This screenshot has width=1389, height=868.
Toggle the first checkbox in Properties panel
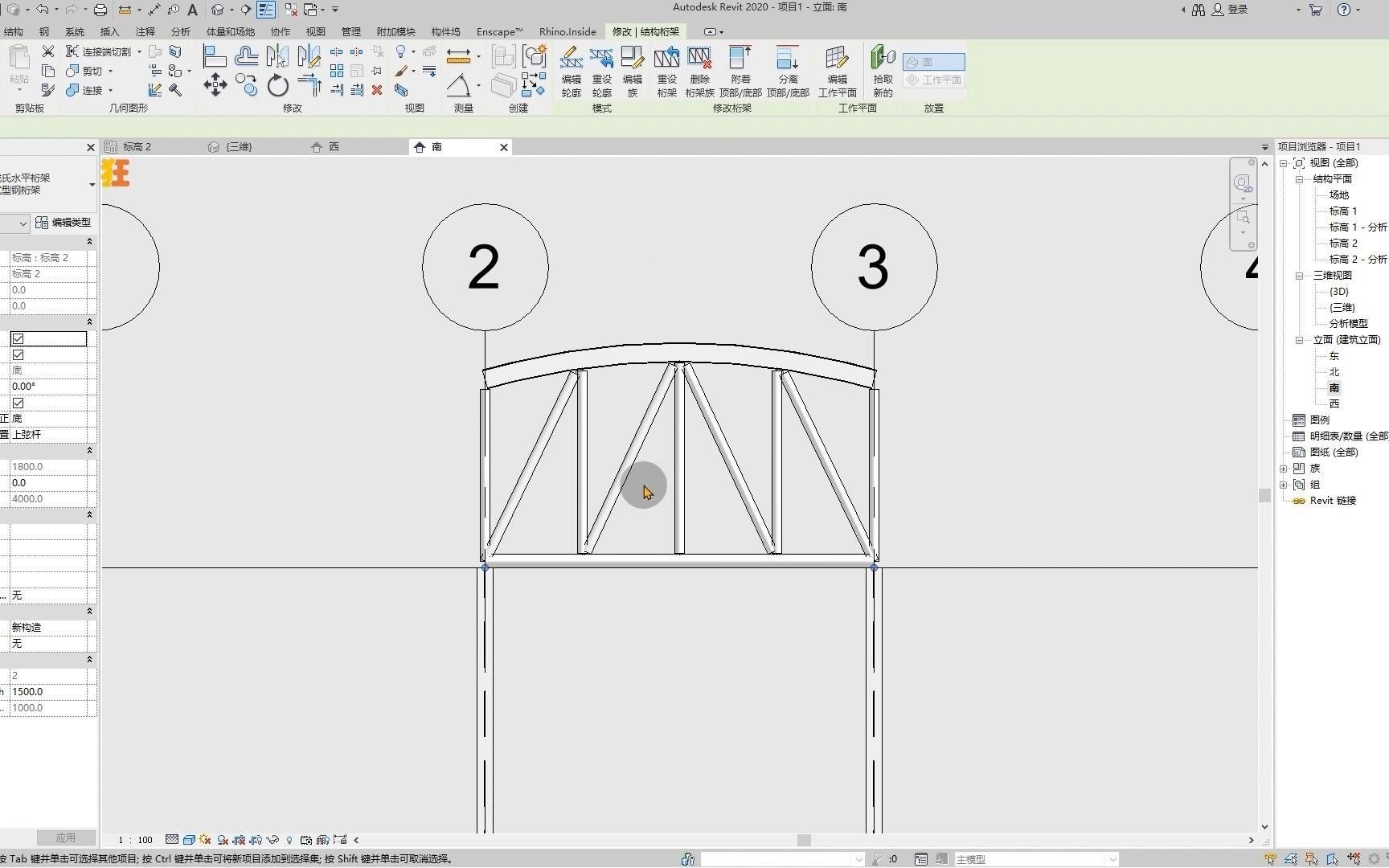click(18, 339)
